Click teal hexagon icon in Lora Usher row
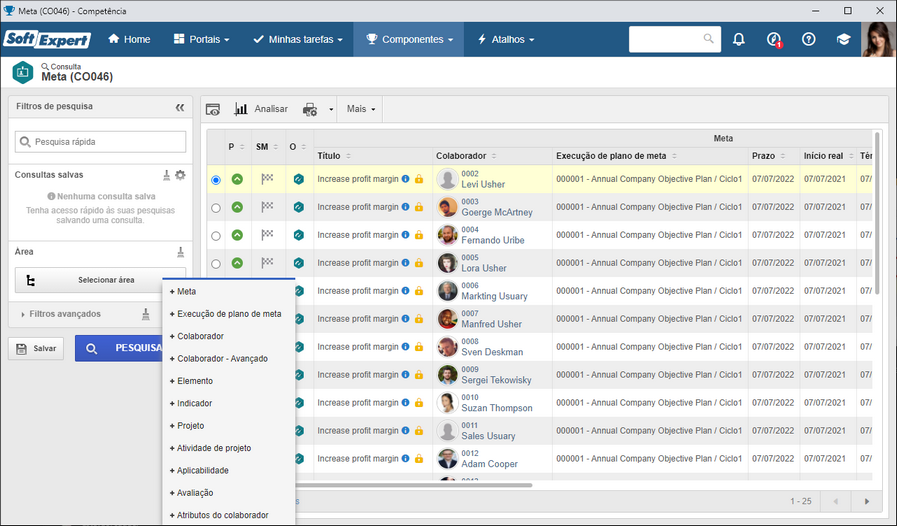Viewport: 897px width, 526px height. coord(299,263)
